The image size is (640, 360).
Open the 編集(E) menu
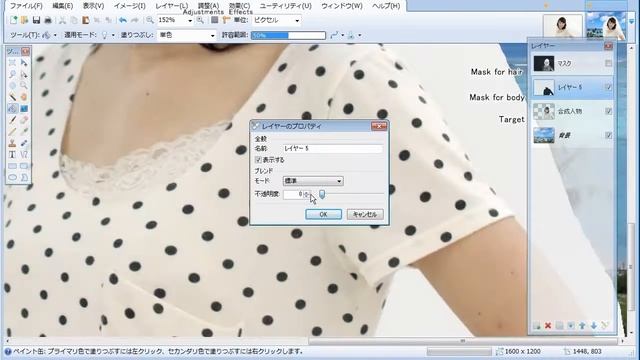click(x=62, y=6)
